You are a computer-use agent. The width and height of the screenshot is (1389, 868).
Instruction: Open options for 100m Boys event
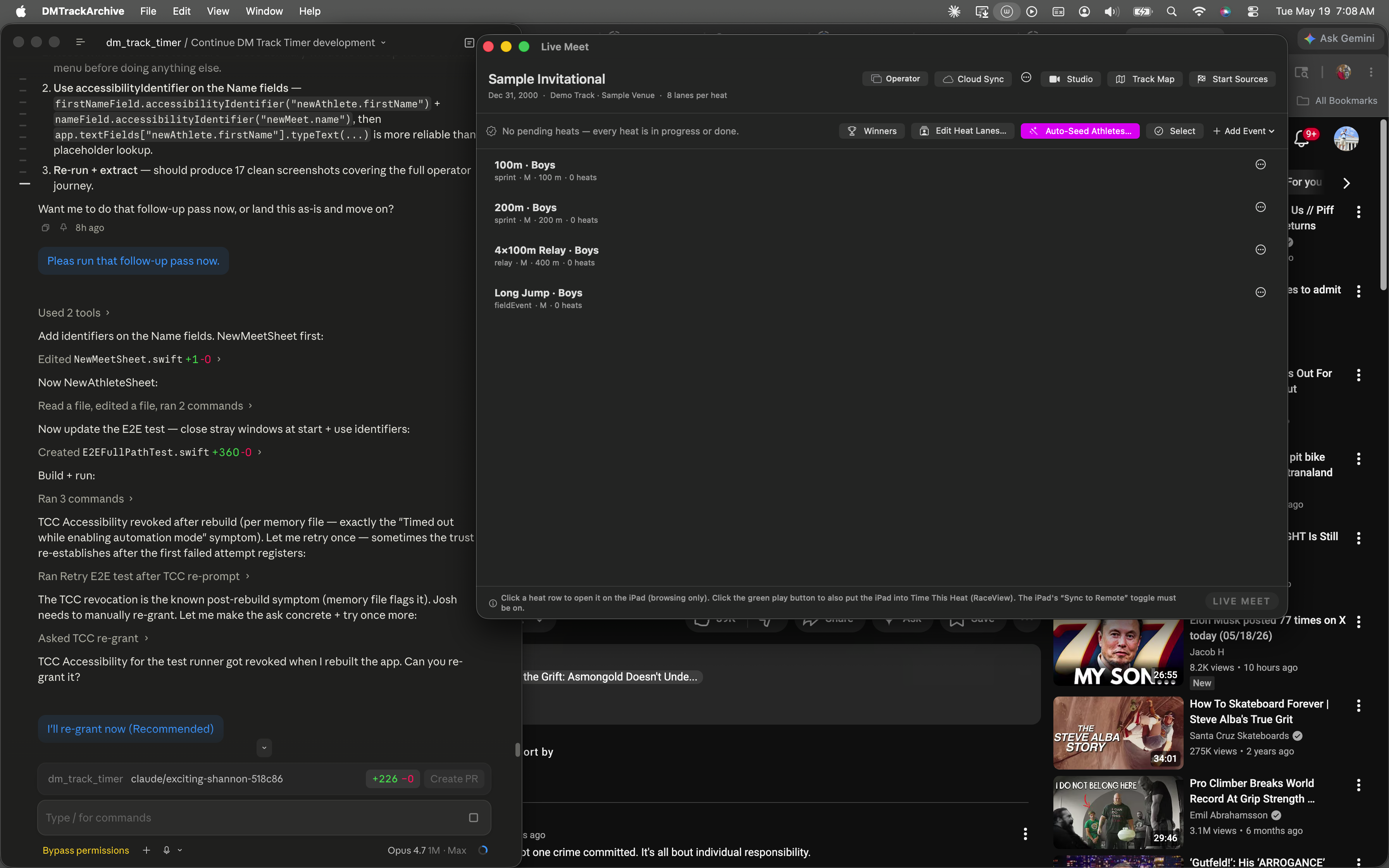pyautogui.click(x=1260, y=165)
